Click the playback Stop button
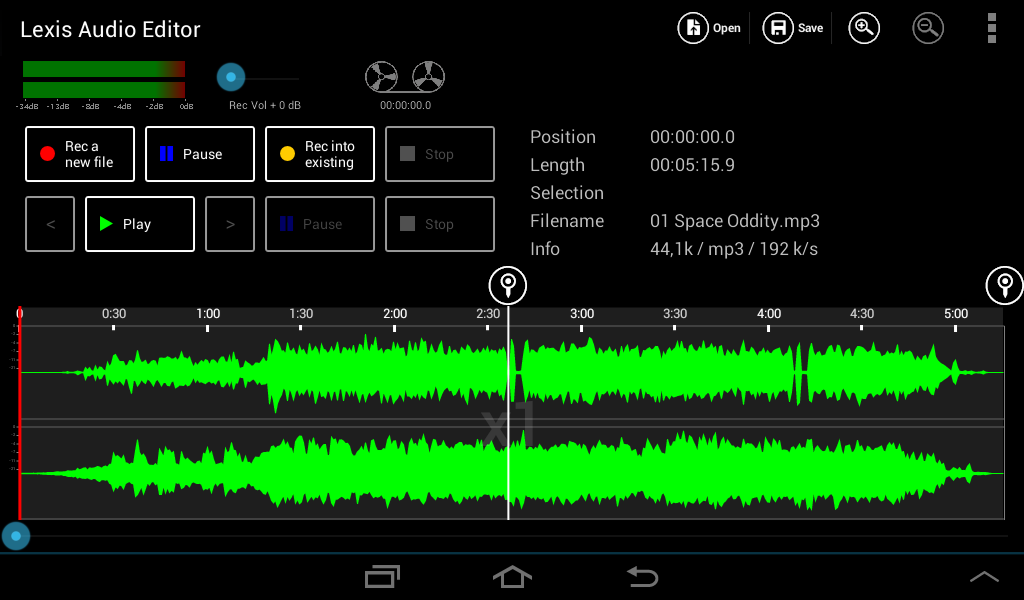 click(x=440, y=224)
